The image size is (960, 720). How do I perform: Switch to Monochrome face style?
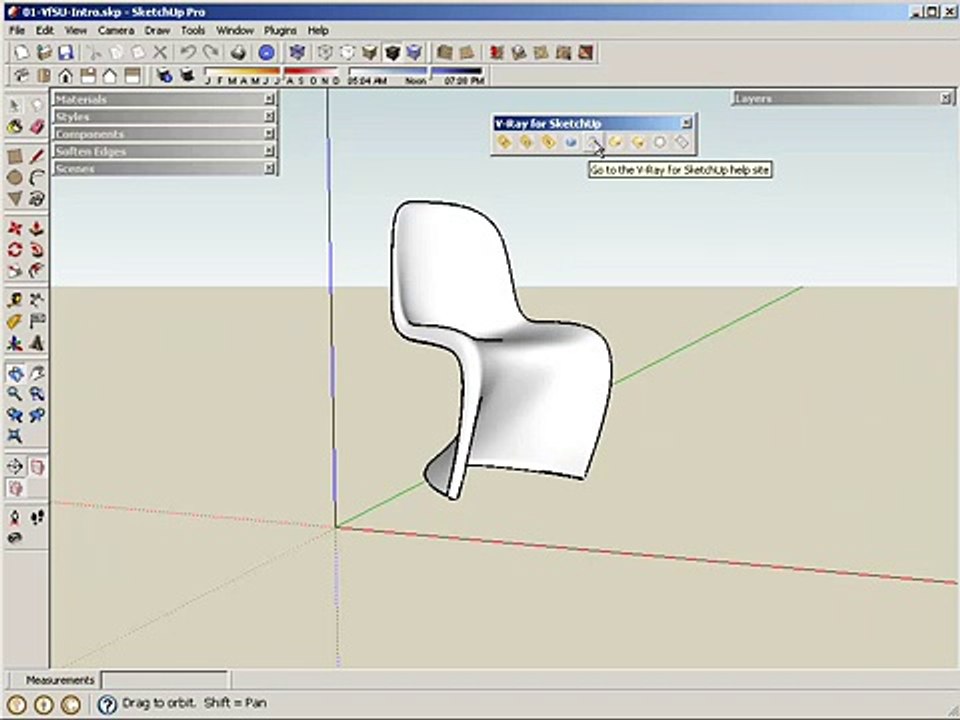[414, 53]
